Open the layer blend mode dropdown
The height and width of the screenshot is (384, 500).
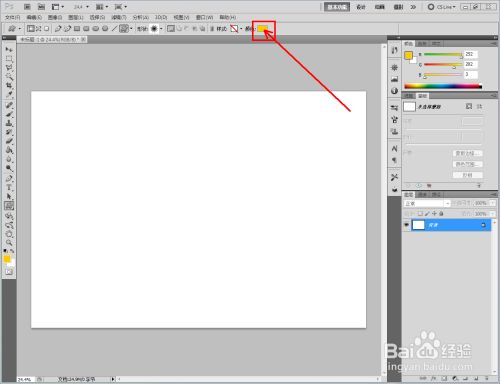pyautogui.click(x=427, y=203)
